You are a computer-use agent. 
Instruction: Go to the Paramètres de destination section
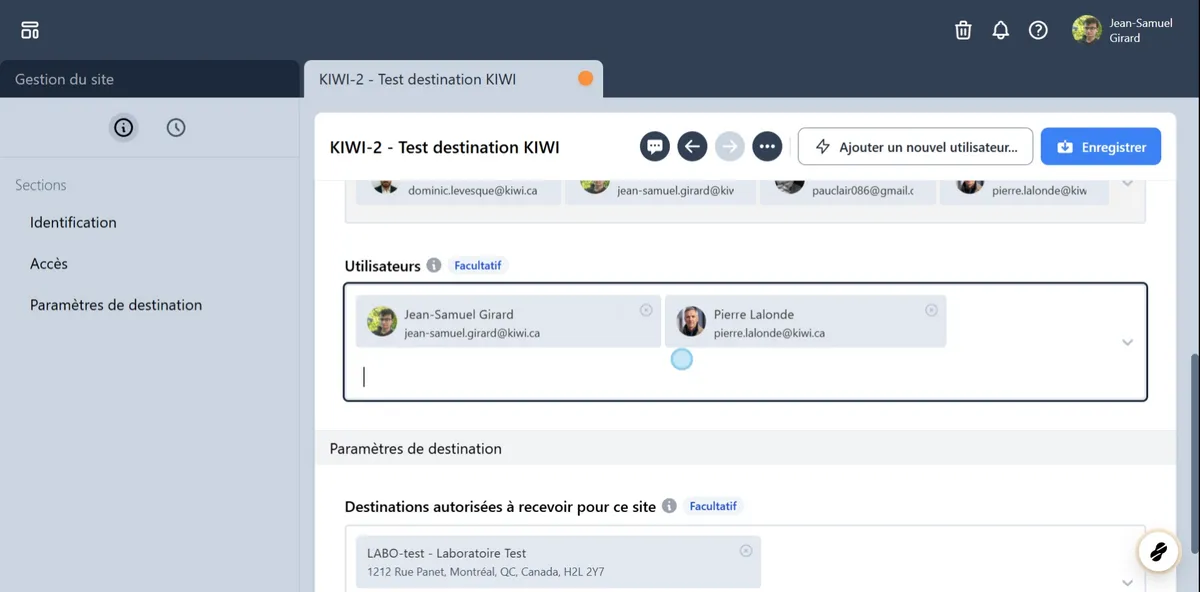tap(116, 305)
